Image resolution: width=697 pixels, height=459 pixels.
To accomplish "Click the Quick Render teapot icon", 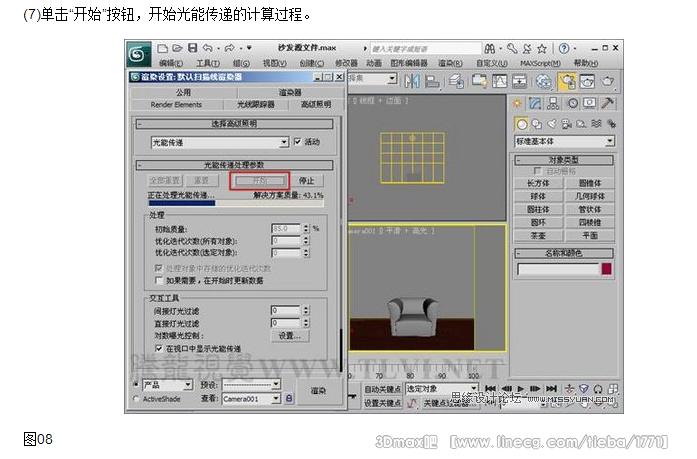I will [607, 81].
